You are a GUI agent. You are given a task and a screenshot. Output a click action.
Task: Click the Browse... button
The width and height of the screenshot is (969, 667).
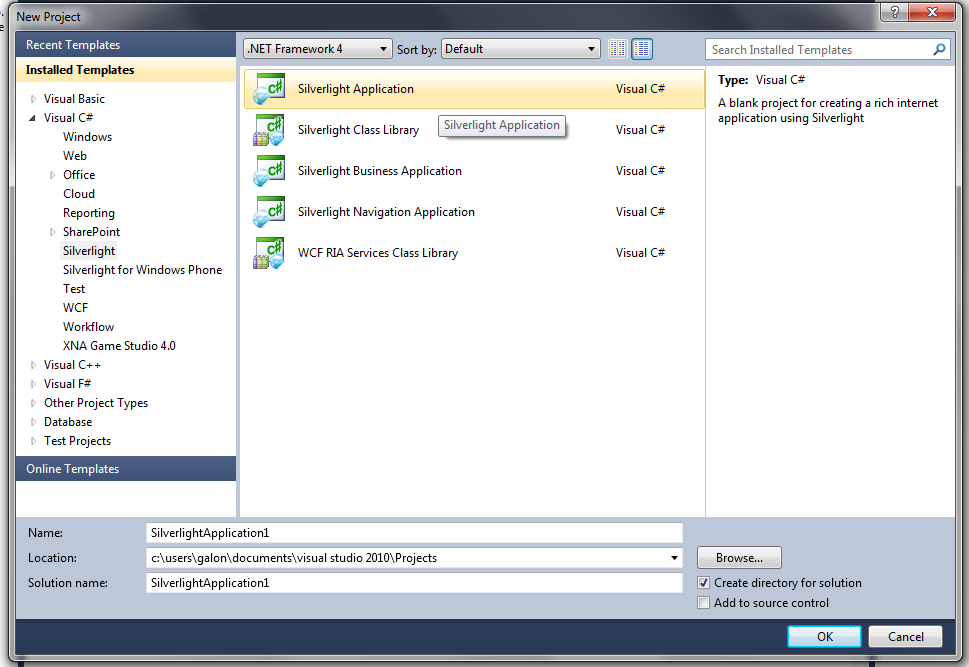739,558
